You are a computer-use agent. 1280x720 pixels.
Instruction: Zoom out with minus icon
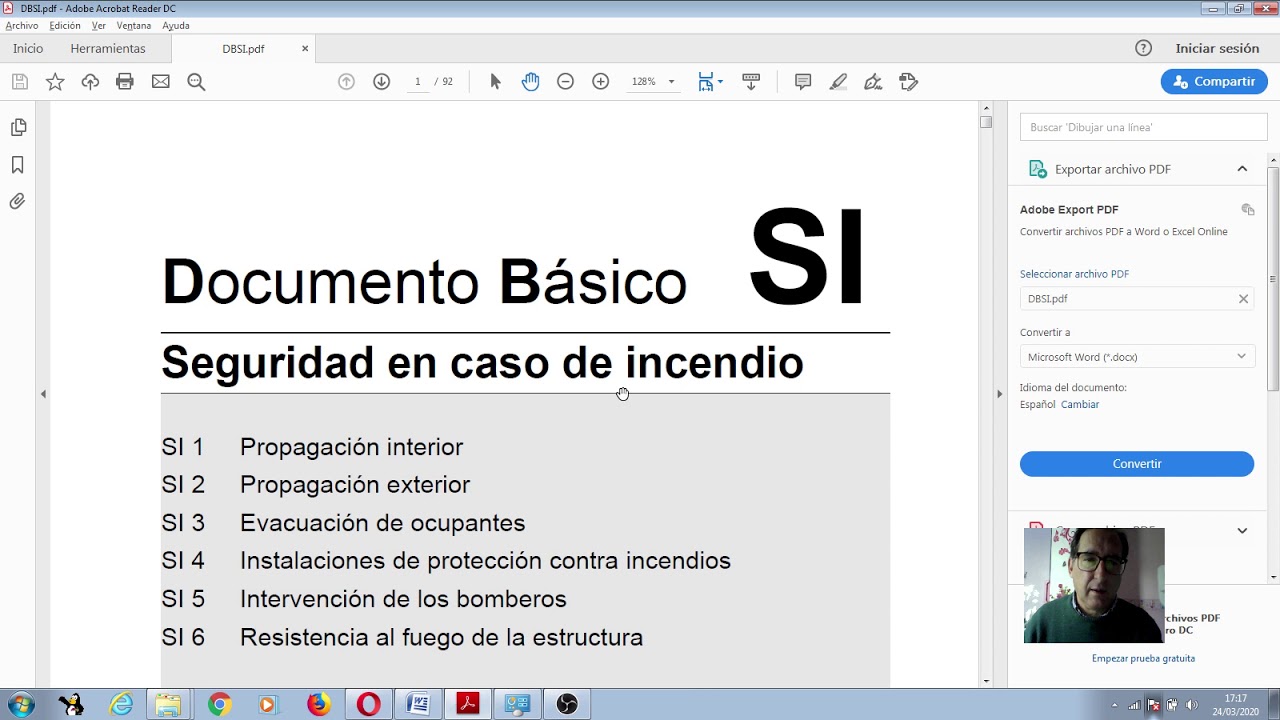(x=565, y=82)
